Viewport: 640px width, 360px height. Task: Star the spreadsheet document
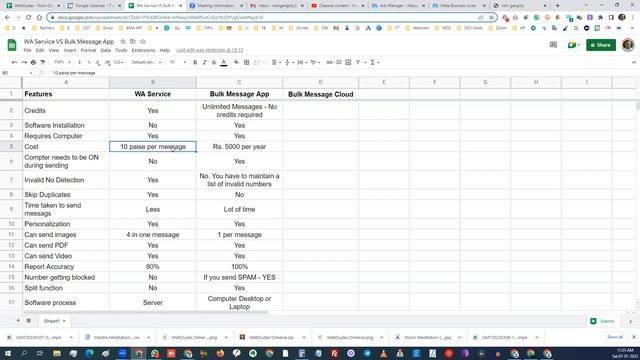tap(123, 42)
